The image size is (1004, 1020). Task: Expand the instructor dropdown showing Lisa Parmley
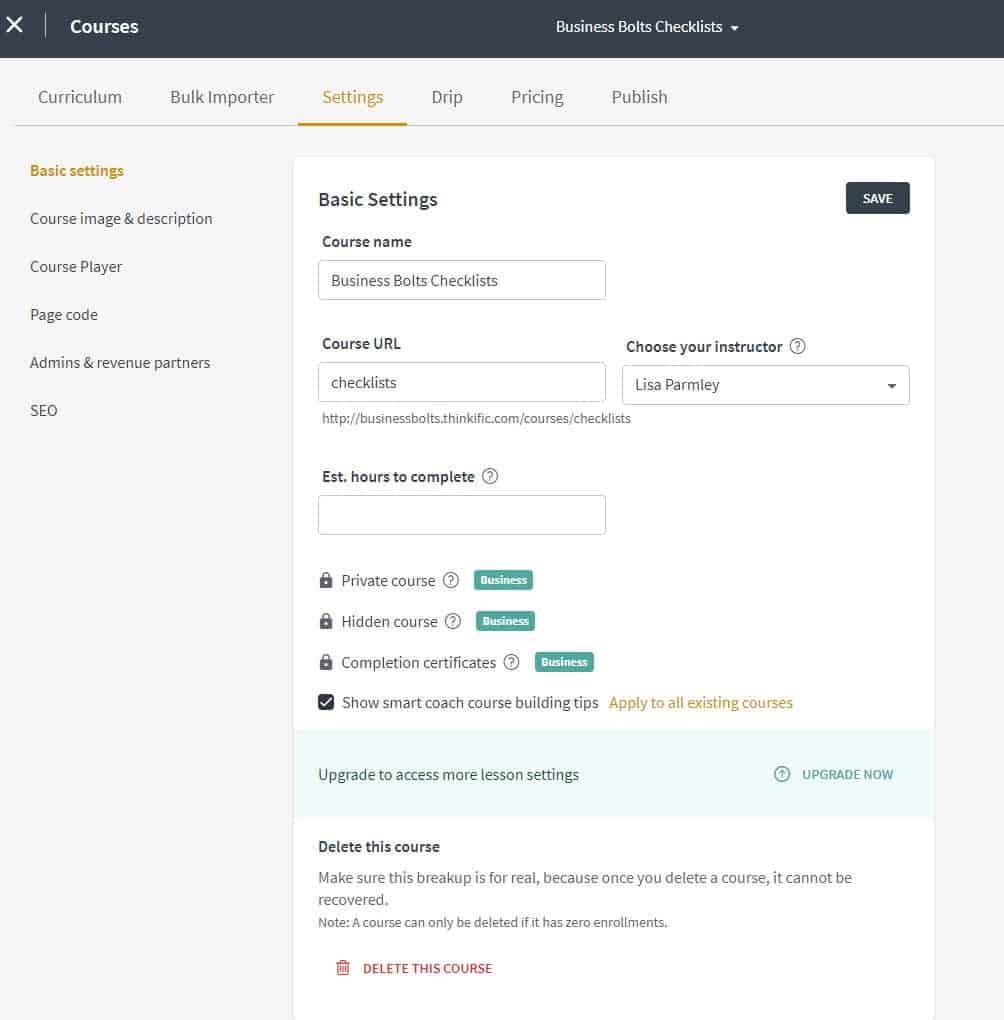pos(765,384)
